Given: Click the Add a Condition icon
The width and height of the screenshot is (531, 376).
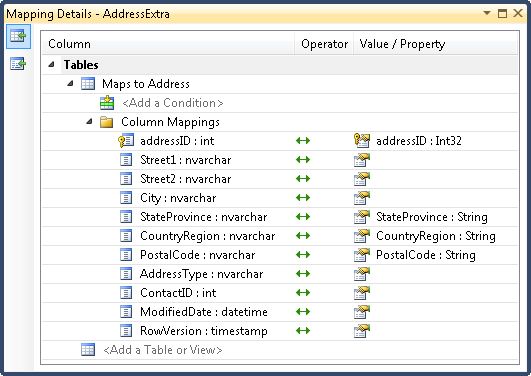Looking at the screenshot, I should (107, 103).
